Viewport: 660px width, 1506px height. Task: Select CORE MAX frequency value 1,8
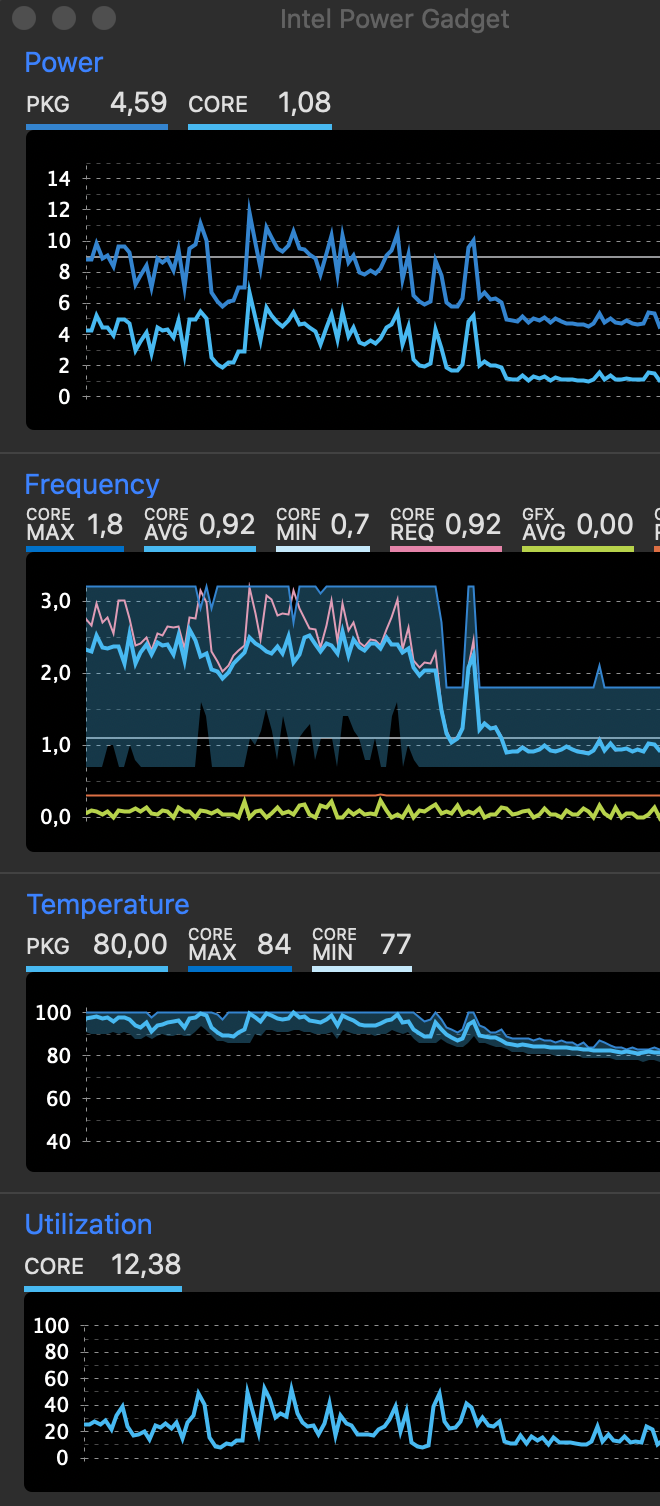(x=104, y=524)
